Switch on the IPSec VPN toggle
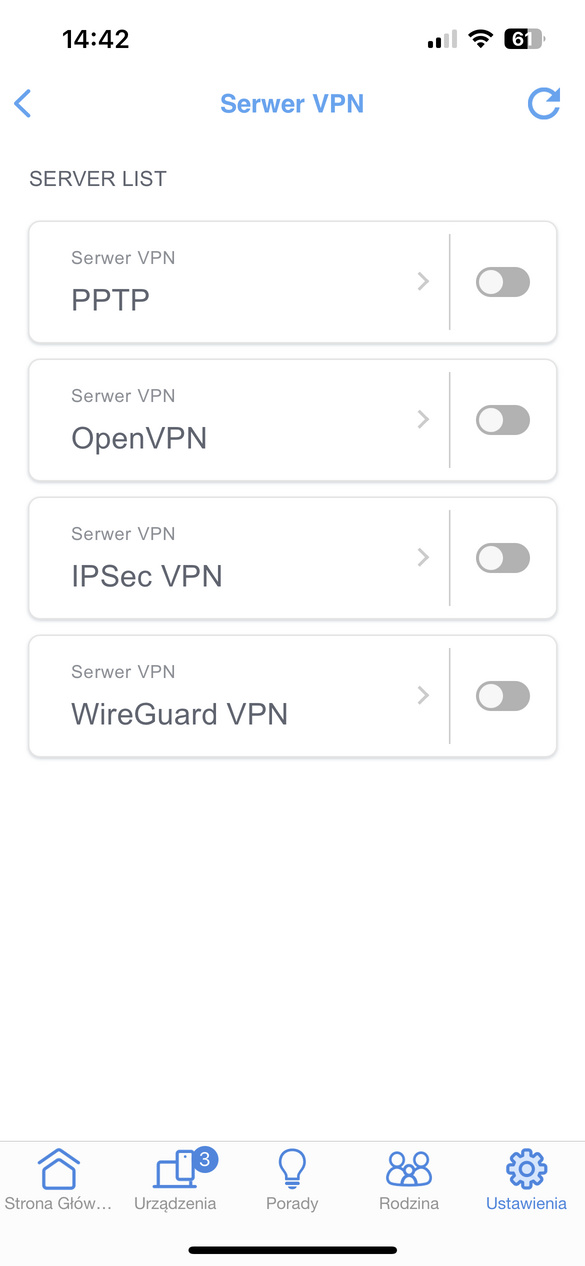 click(x=502, y=558)
